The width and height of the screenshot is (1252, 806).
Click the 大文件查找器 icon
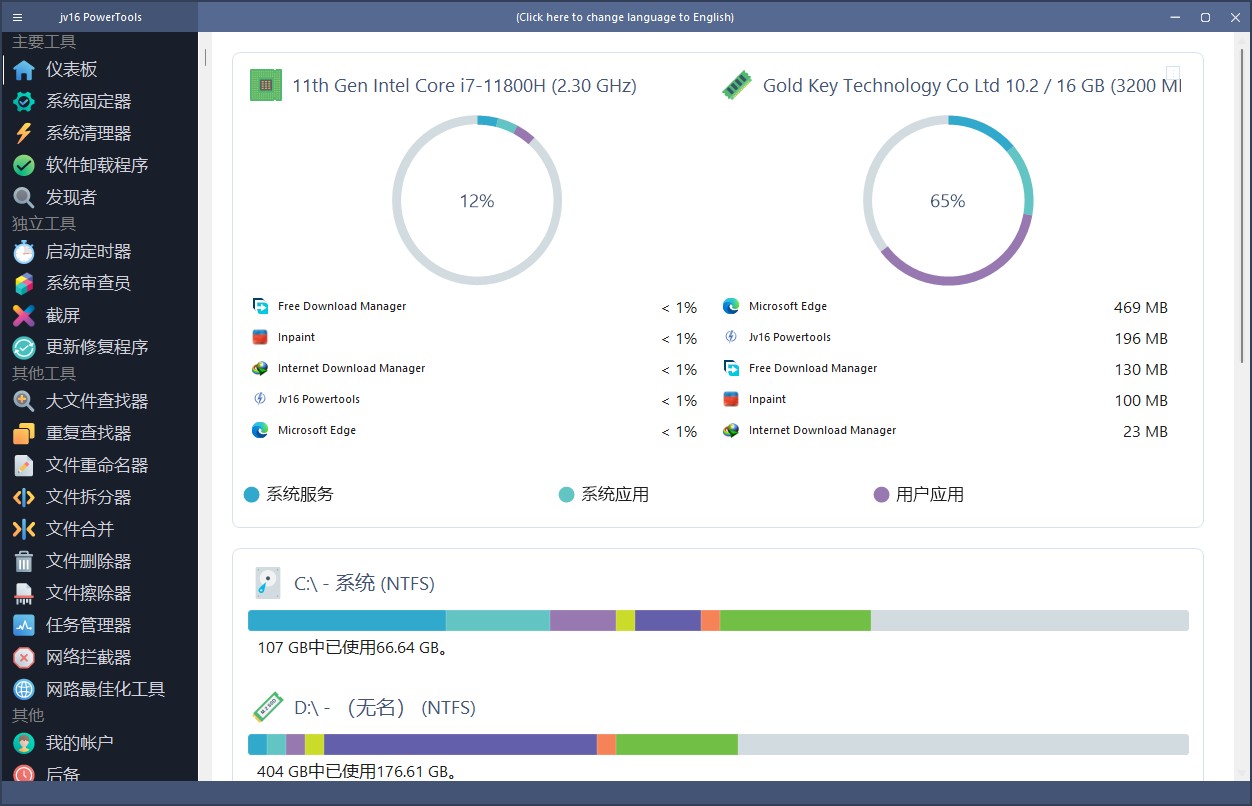pyautogui.click(x=24, y=402)
